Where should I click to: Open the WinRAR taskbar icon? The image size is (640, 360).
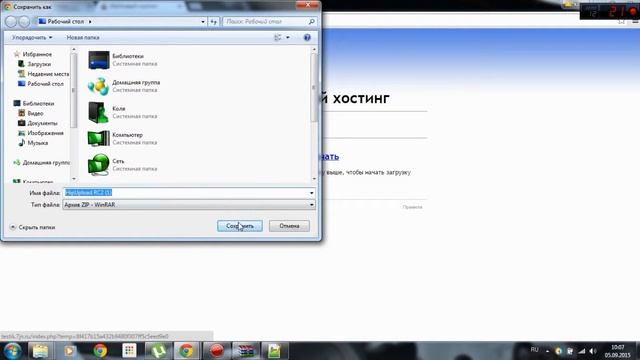click(246, 351)
